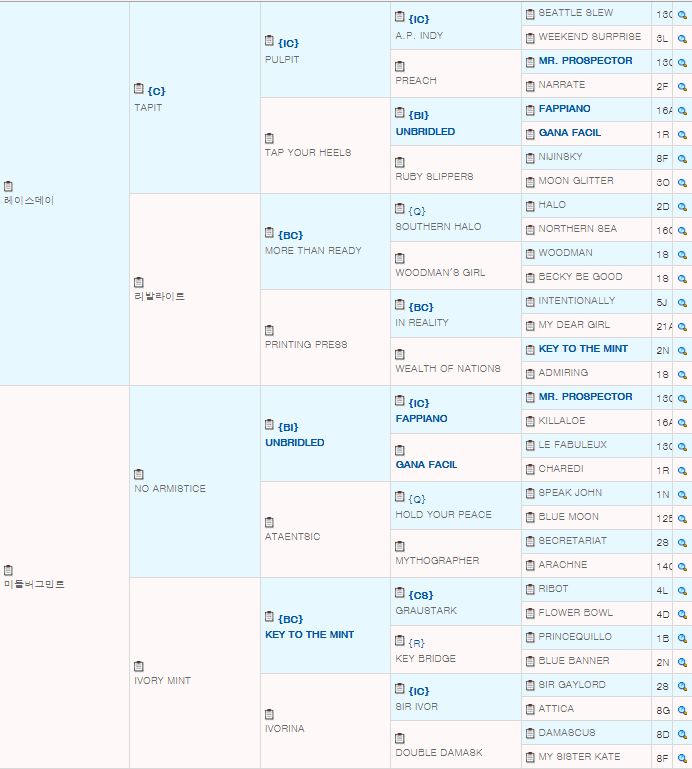
Task: Click the 레이스데이 sire name
Action: 29,200
